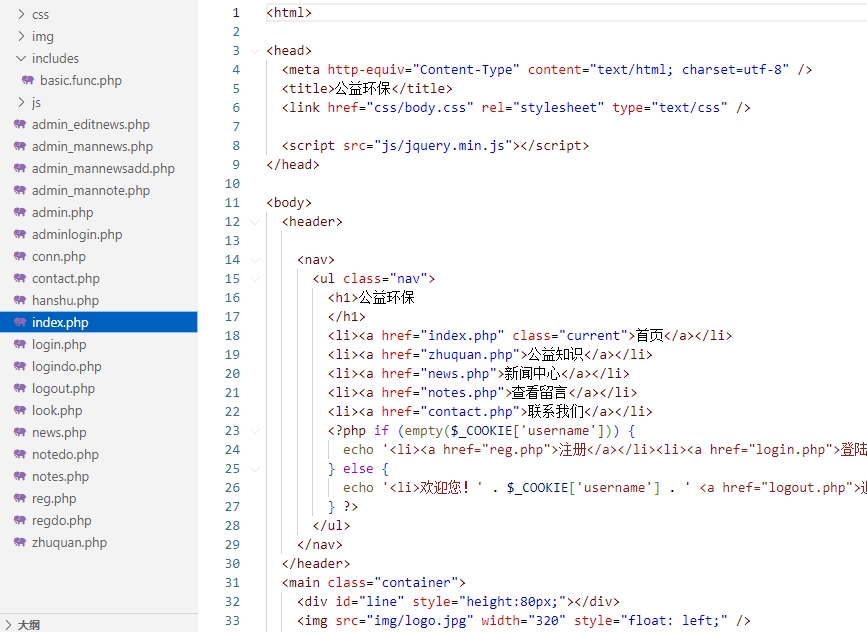This screenshot has height=632, width=867.
Task: Open basic.func.php in includes folder
Action: [81, 80]
